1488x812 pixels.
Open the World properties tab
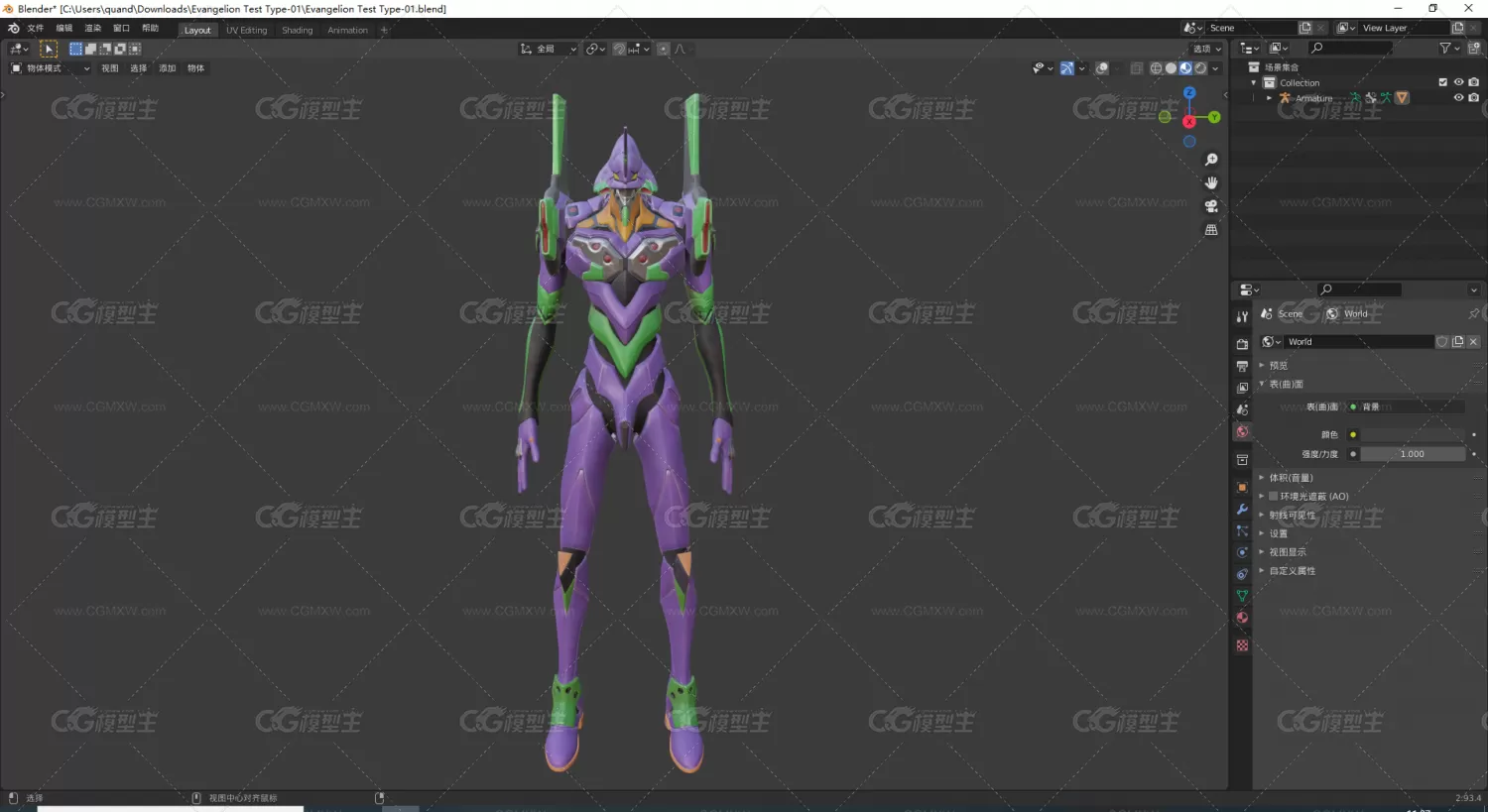1242,431
